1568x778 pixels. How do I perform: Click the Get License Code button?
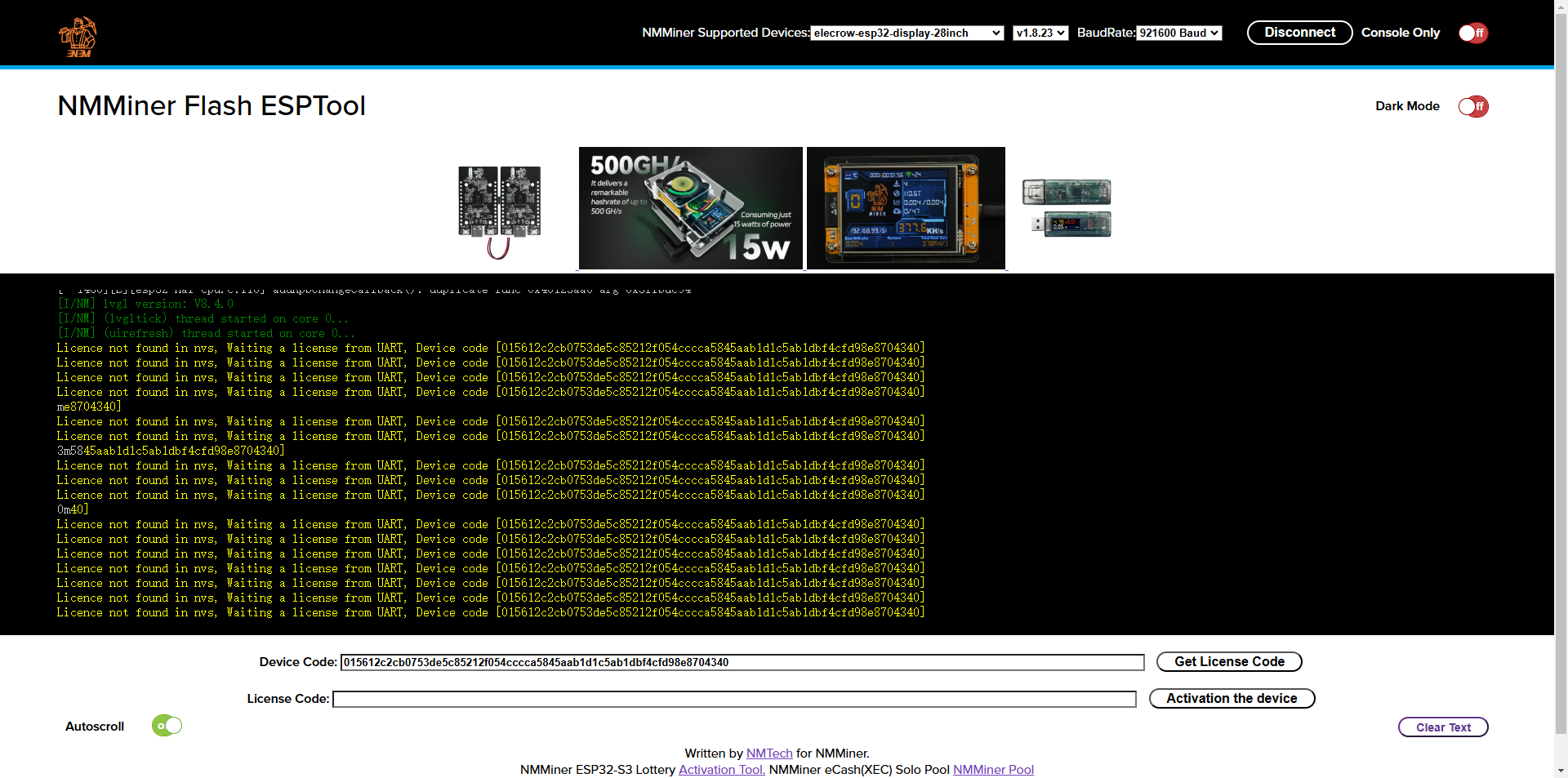[x=1228, y=662]
